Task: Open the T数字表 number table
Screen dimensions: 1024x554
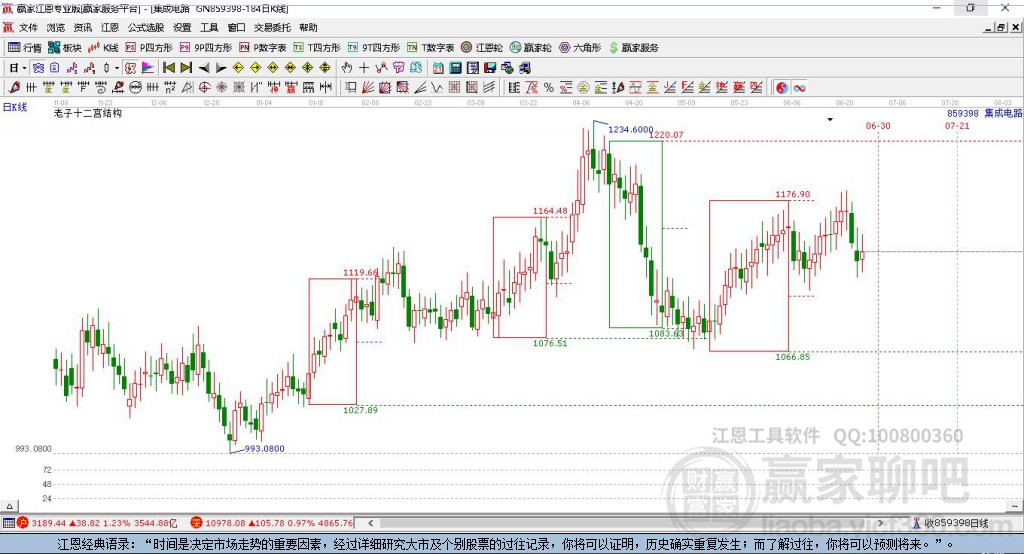Action: pyautogui.click(x=430, y=48)
